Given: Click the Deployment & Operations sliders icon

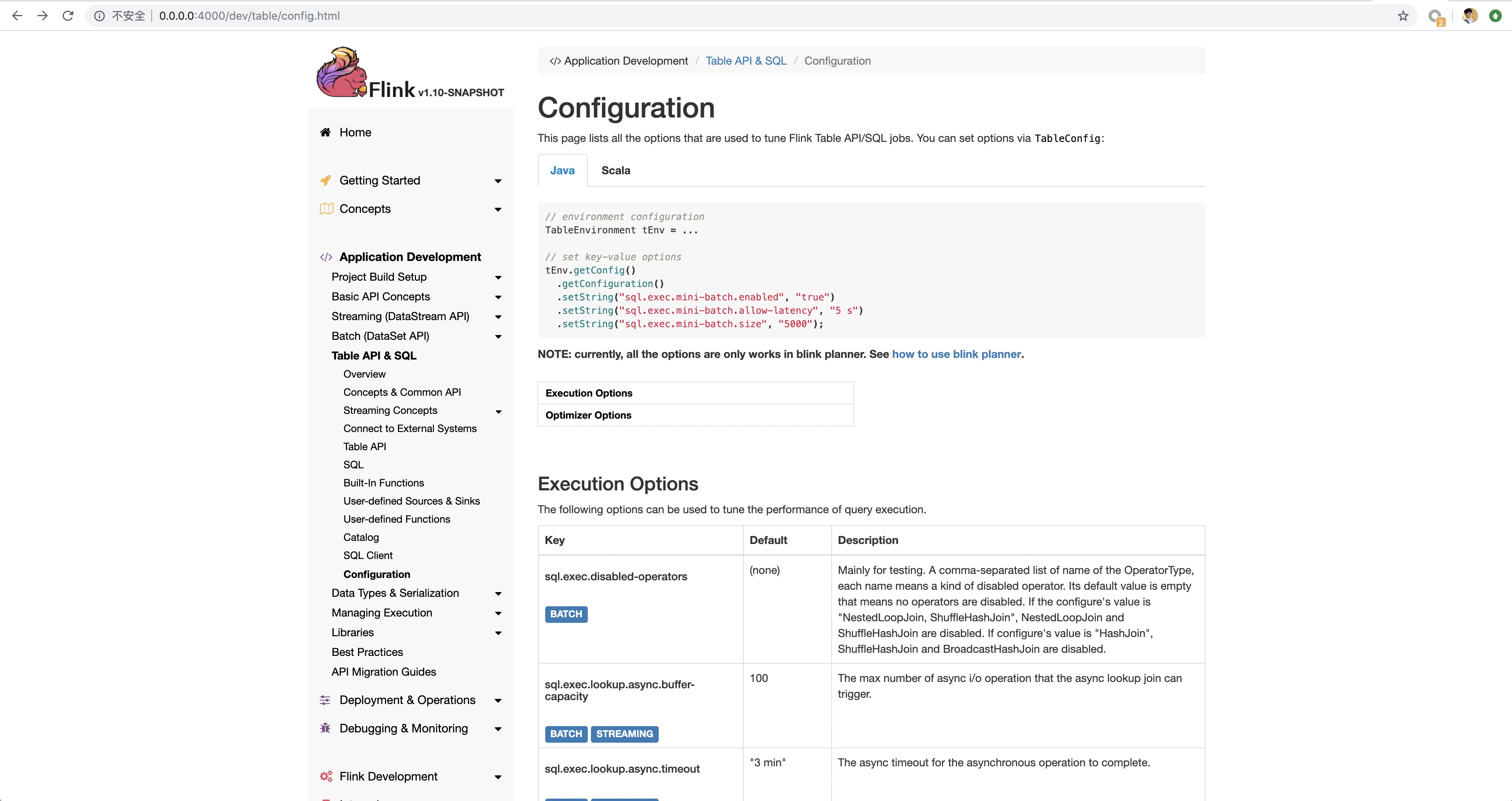Looking at the screenshot, I should point(325,700).
